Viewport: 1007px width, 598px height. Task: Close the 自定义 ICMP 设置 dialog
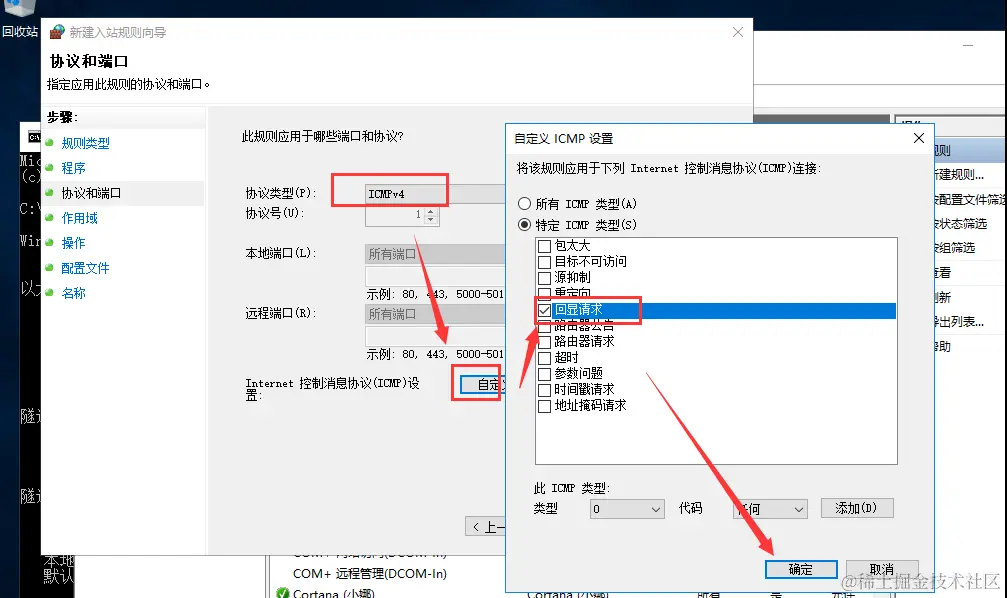[918, 138]
